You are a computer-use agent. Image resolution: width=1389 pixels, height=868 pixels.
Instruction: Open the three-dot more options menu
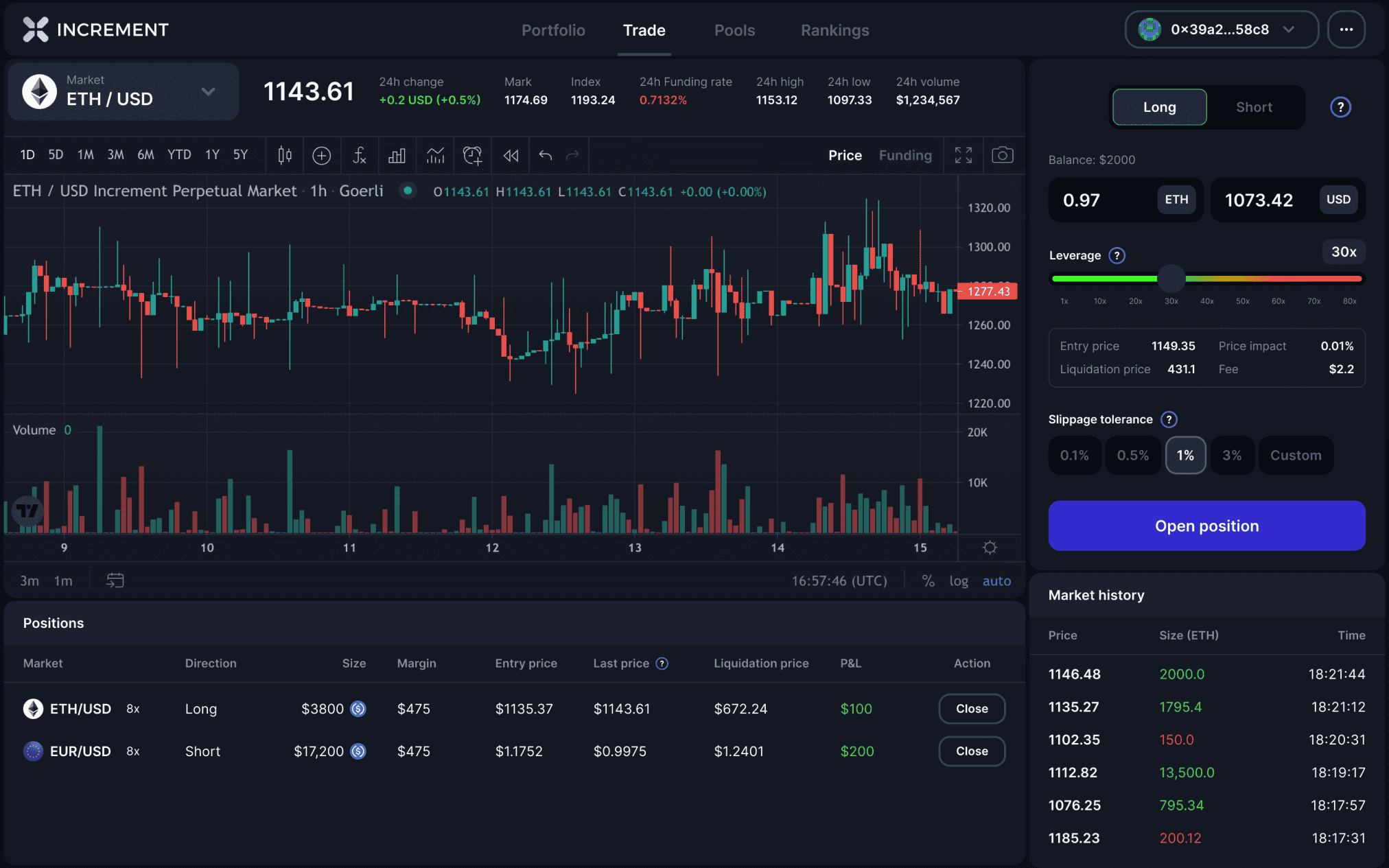1346,30
